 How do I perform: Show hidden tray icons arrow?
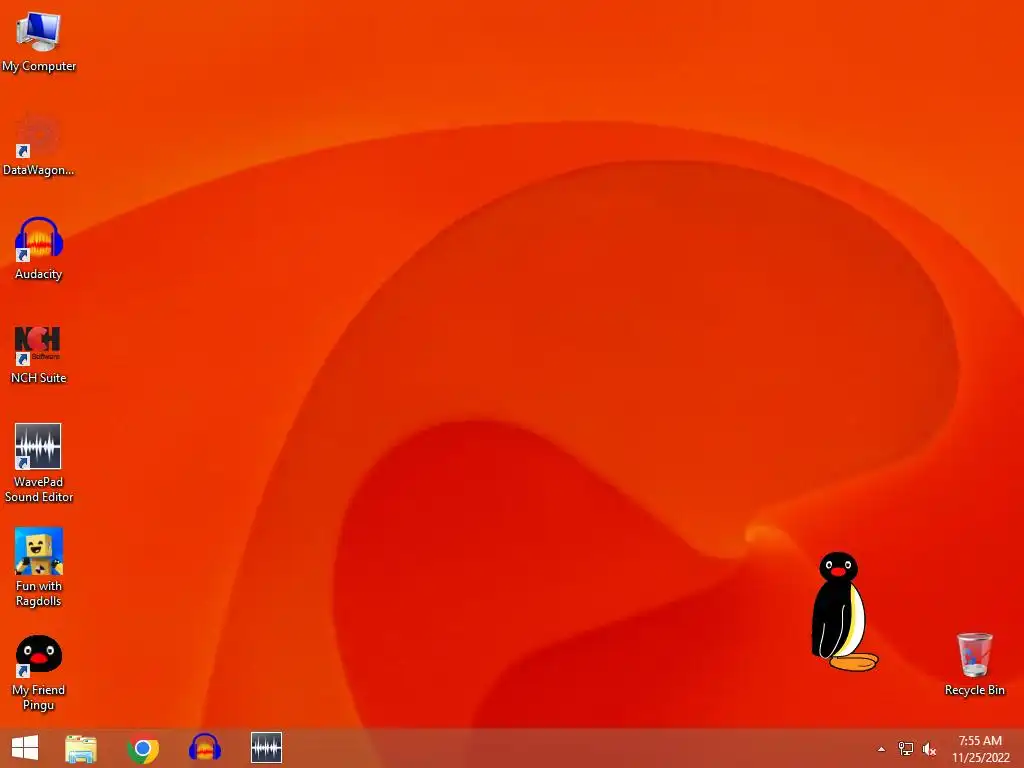[882, 749]
